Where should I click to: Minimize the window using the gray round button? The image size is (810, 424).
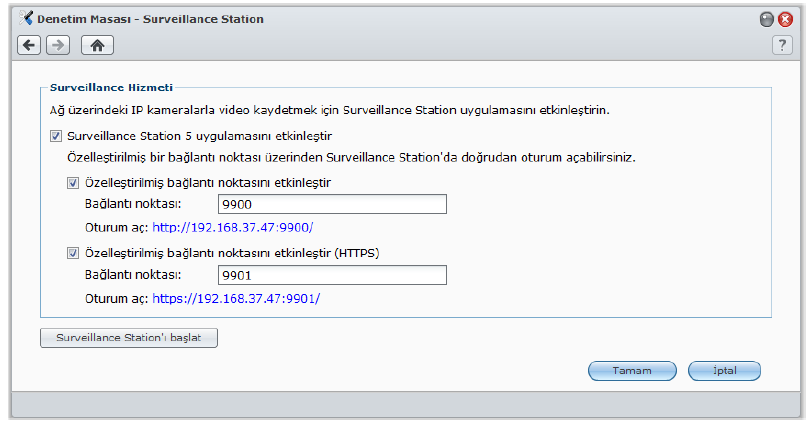click(767, 19)
